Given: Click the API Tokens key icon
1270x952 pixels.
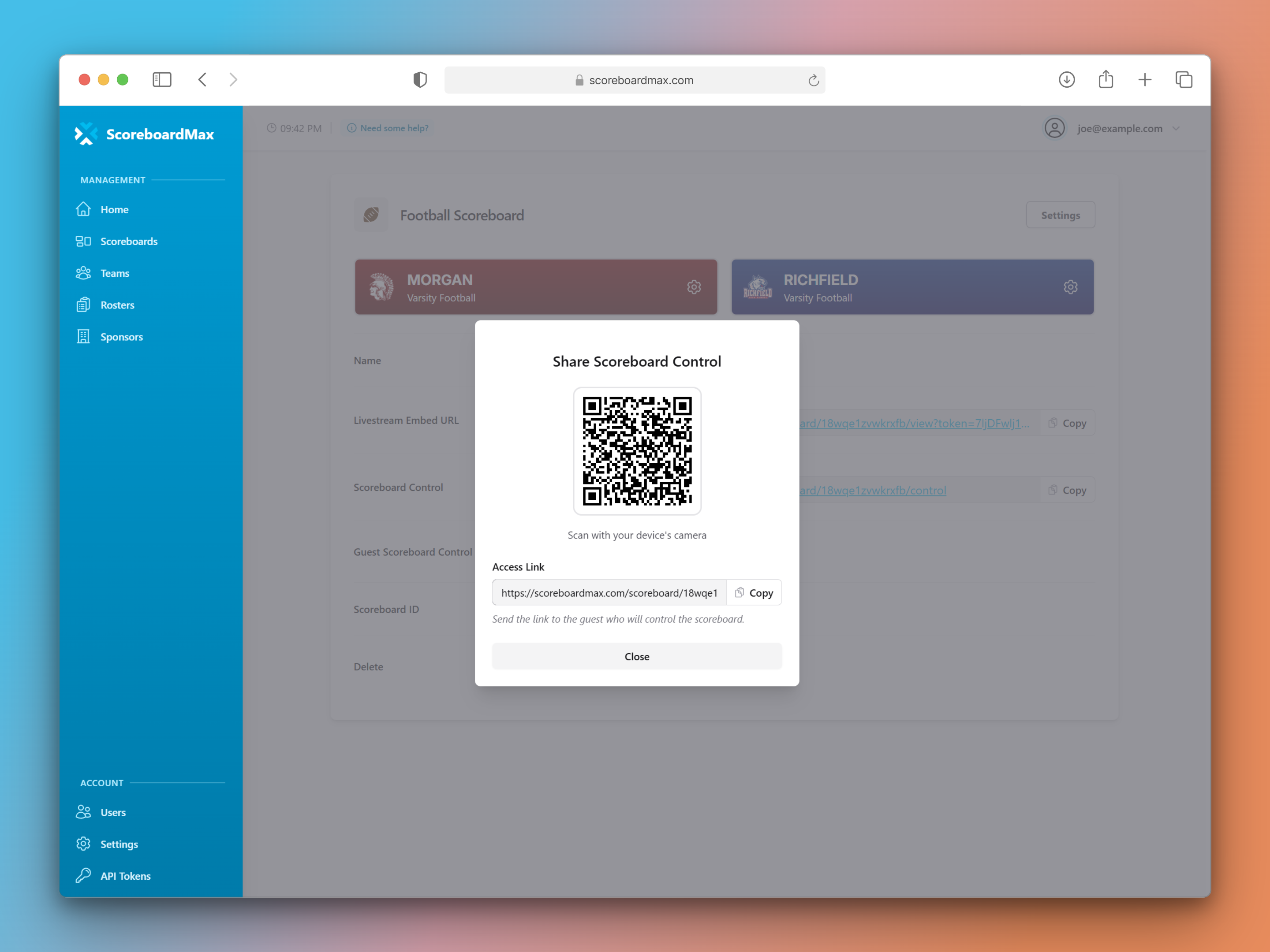Looking at the screenshot, I should [x=83, y=875].
